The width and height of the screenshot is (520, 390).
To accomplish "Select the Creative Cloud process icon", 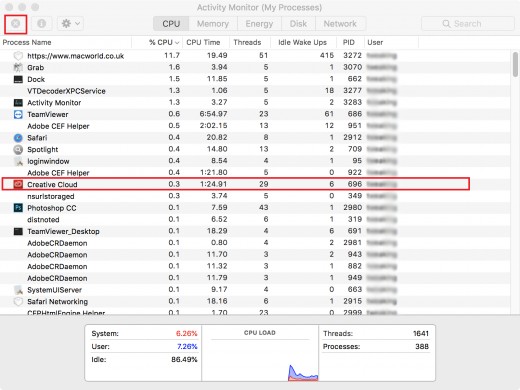I will [x=18, y=184].
